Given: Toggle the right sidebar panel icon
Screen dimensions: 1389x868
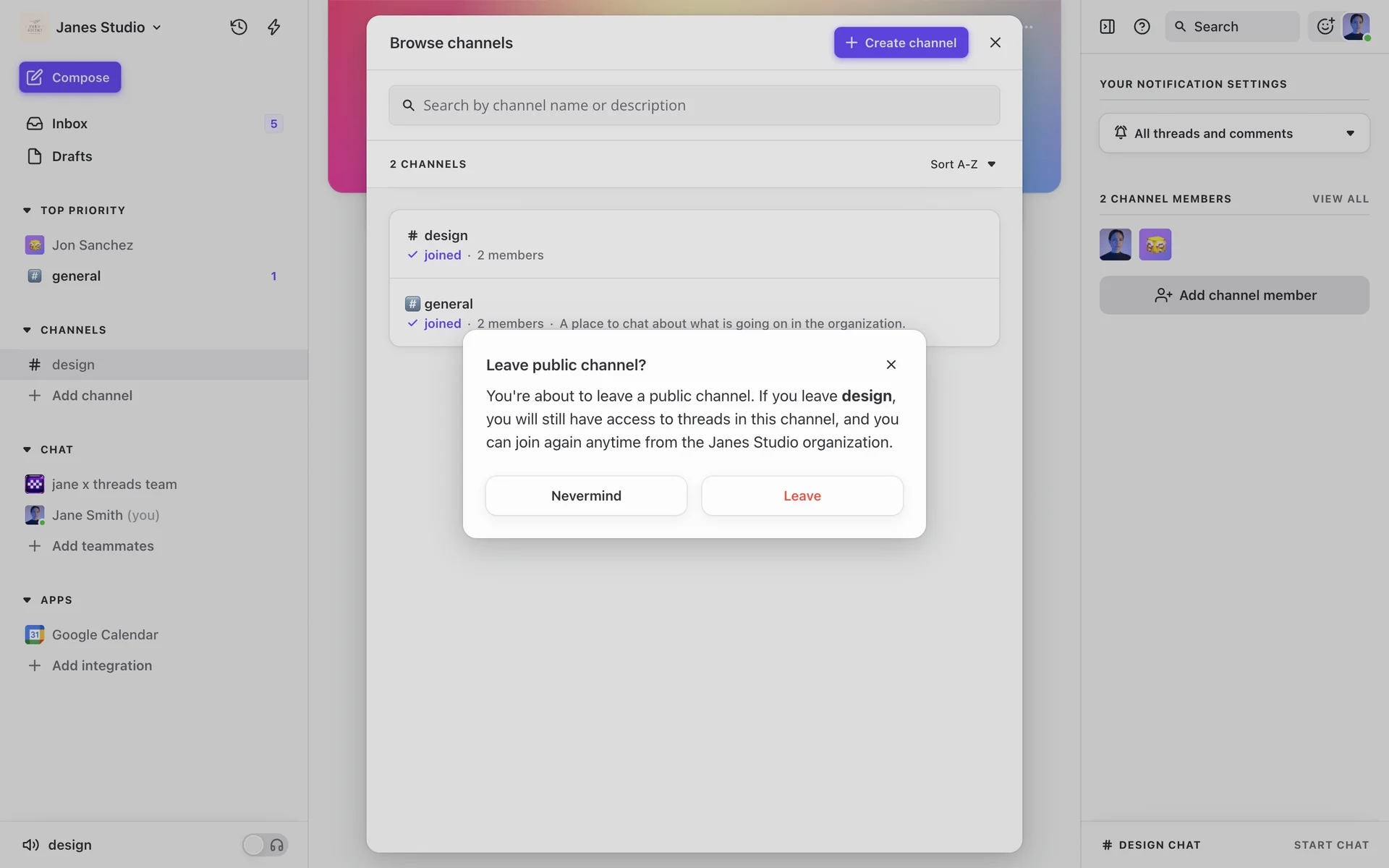Looking at the screenshot, I should pos(1107,27).
